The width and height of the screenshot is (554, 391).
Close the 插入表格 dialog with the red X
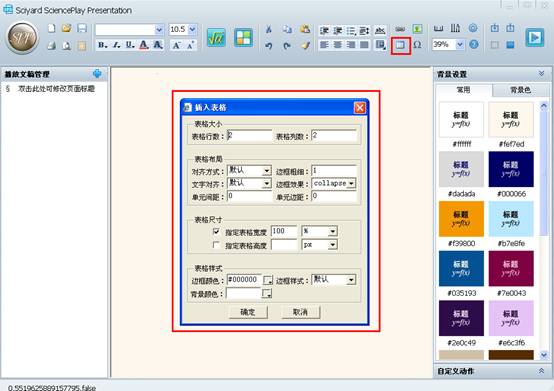click(360, 108)
